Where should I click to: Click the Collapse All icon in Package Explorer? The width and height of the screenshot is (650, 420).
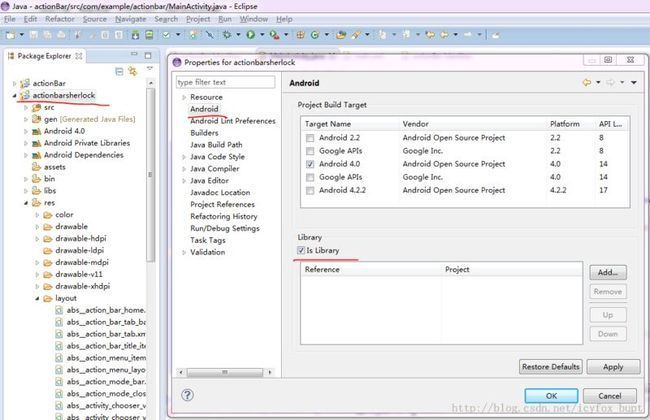tap(119, 71)
